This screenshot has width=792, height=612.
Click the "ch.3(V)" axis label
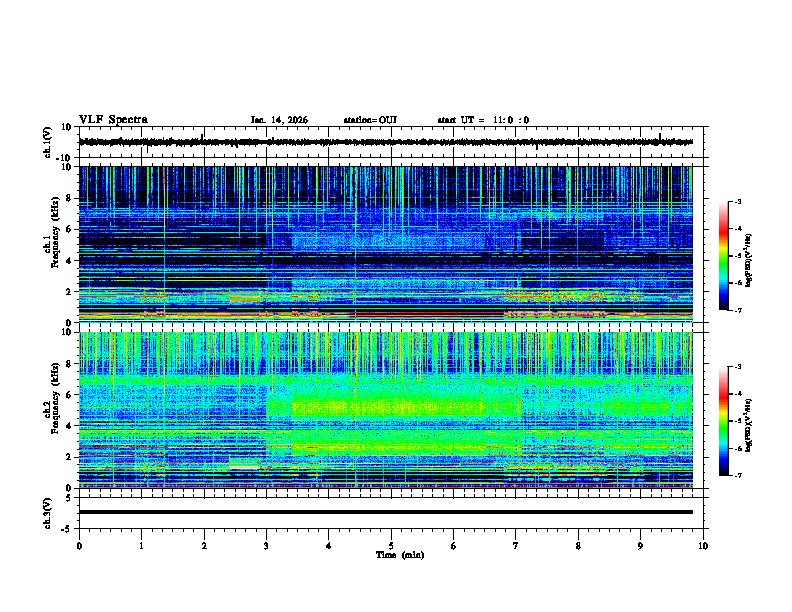48,513
